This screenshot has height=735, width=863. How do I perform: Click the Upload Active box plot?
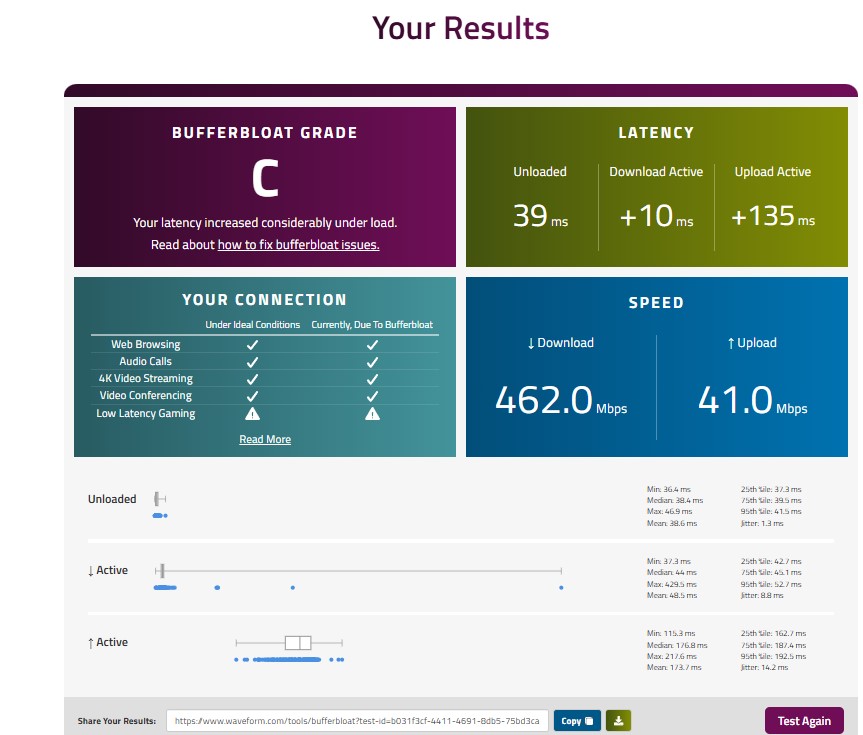[290, 643]
